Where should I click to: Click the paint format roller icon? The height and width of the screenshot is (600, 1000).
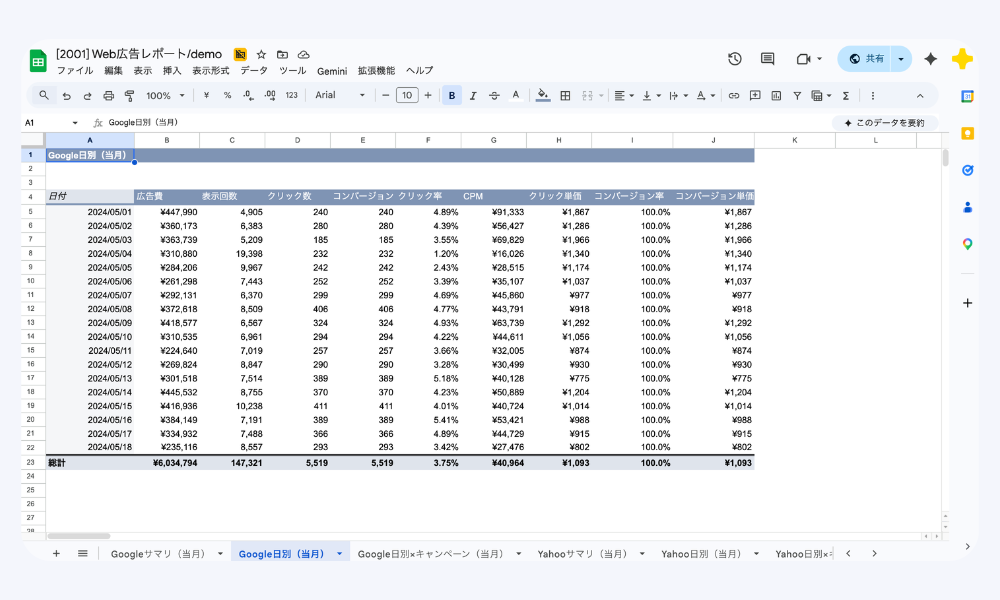129,96
